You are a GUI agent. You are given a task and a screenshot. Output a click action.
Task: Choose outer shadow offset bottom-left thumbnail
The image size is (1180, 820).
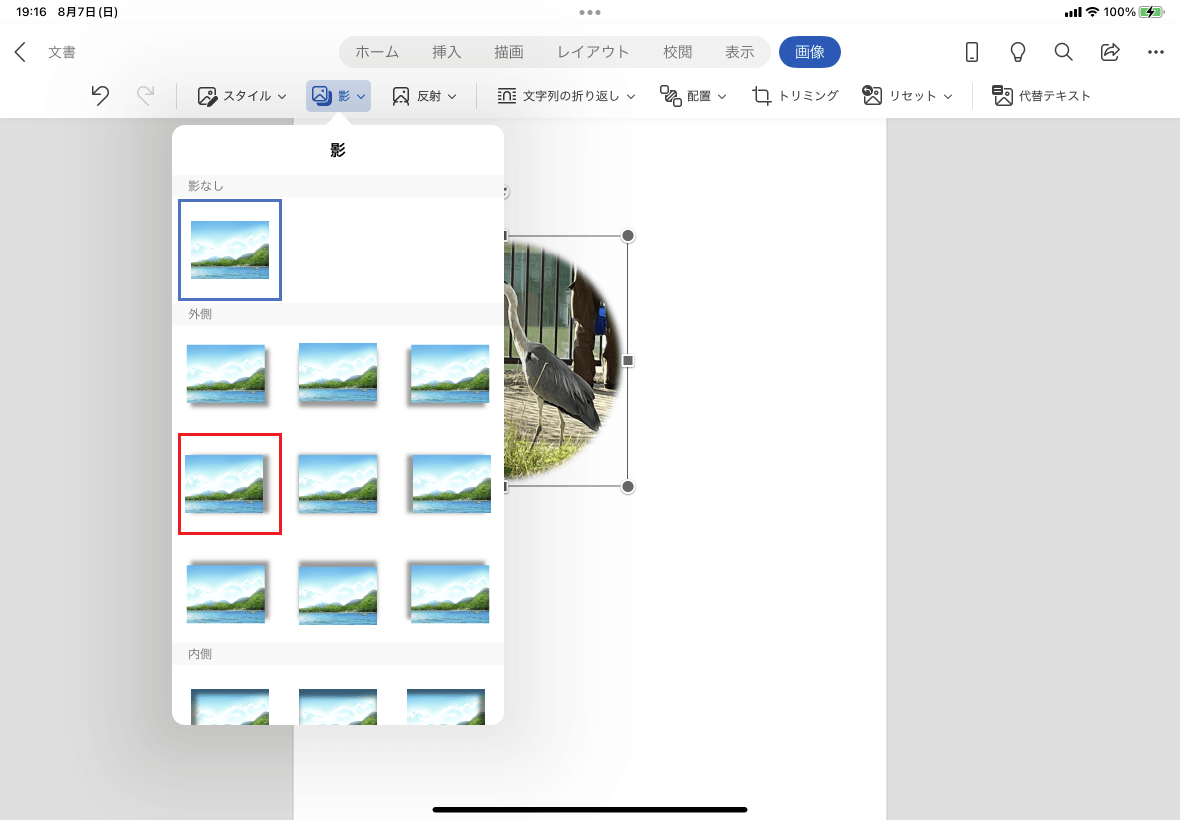coord(449,374)
